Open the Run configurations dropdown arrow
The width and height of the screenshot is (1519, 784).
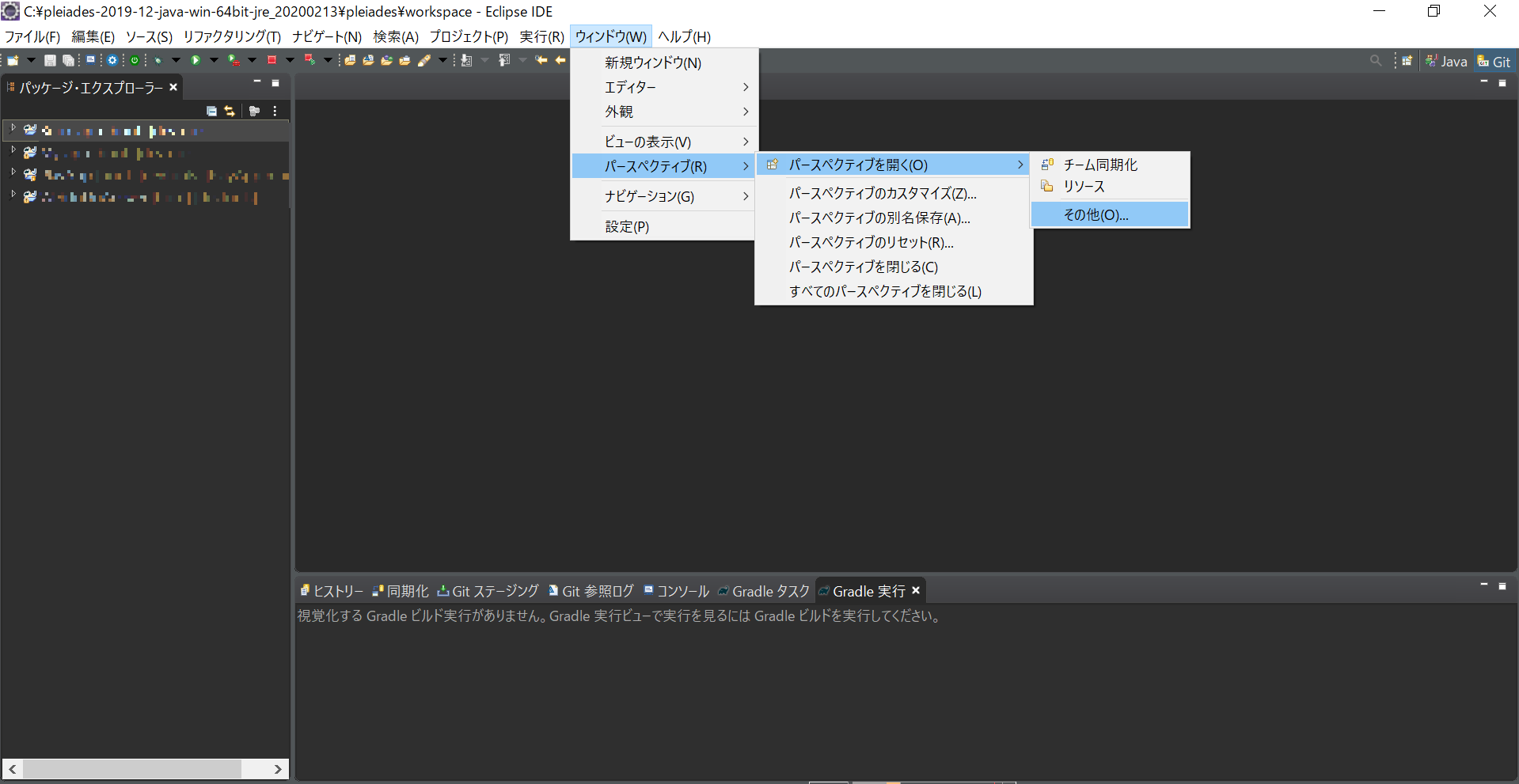point(214,60)
